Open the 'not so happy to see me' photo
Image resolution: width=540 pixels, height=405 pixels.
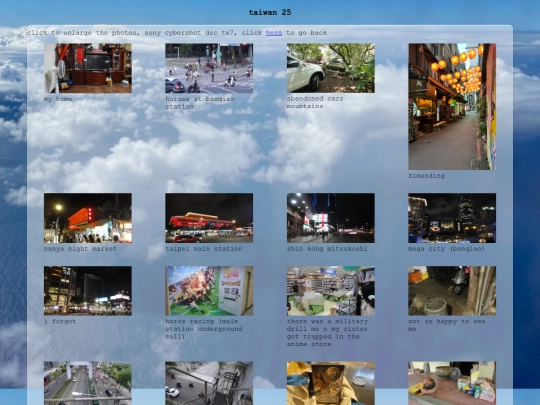pyautogui.click(x=452, y=291)
